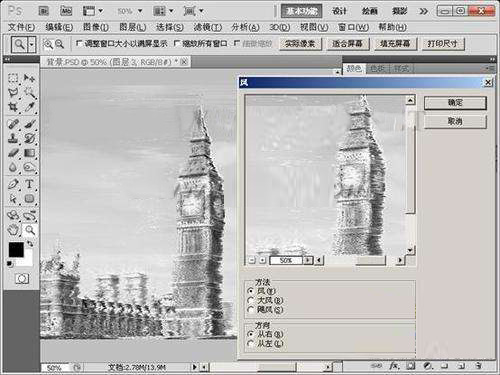This screenshot has height=375, width=500.
Task: Open status bar info arrow menu
Action: [x=195, y=367]
